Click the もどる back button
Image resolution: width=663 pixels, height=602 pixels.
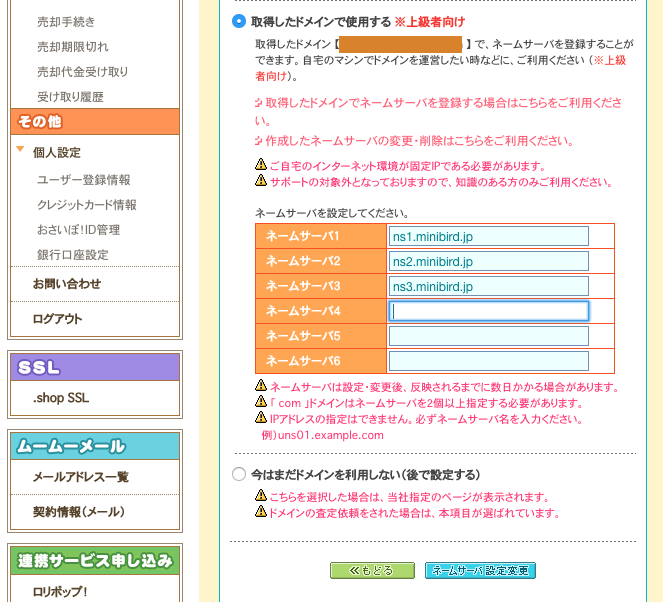372,570
